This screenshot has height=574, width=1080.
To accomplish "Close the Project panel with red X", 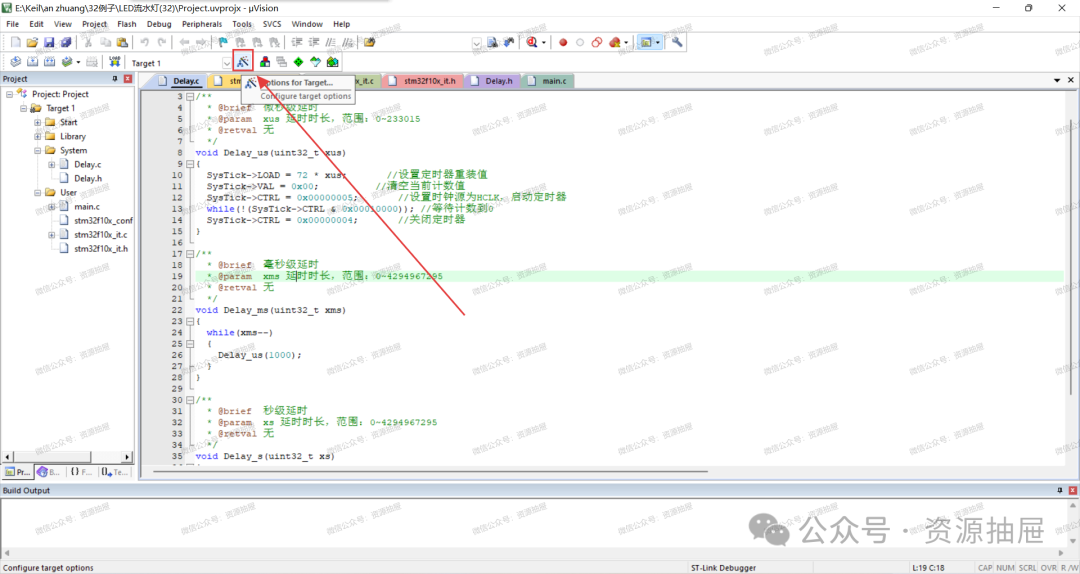I will pos(127,79).
